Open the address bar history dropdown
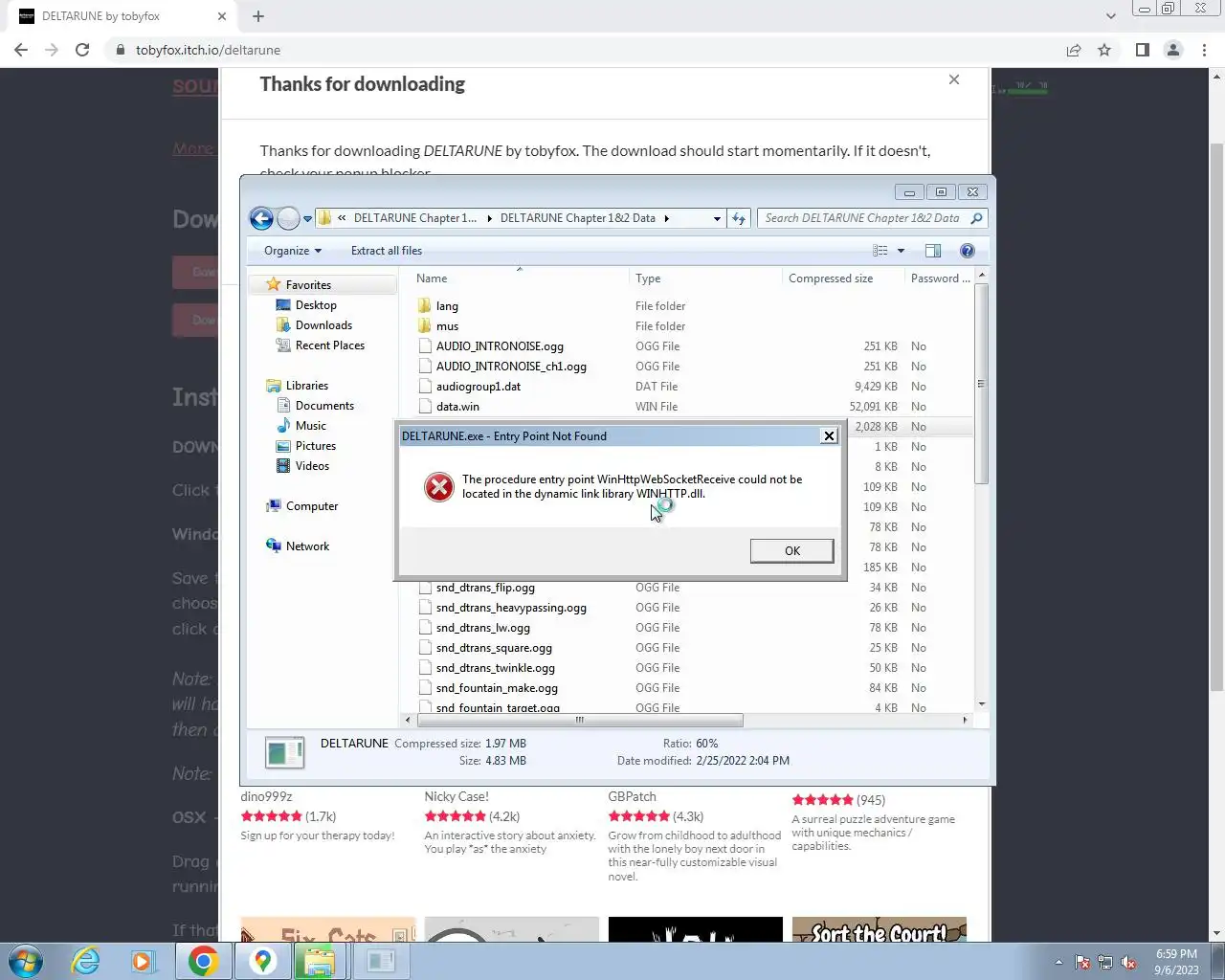Image resolution: width=1225 pixels, height=980 pixels. [x=717, y=219]
